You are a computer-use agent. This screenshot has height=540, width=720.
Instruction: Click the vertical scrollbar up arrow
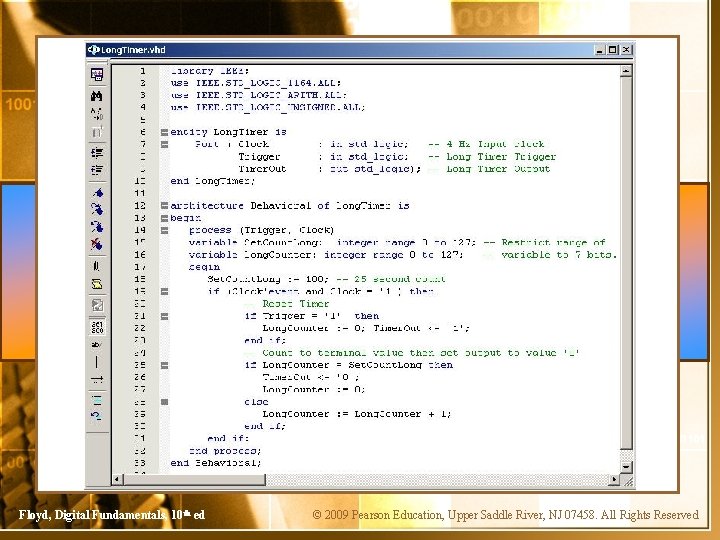tap(626, 71)
